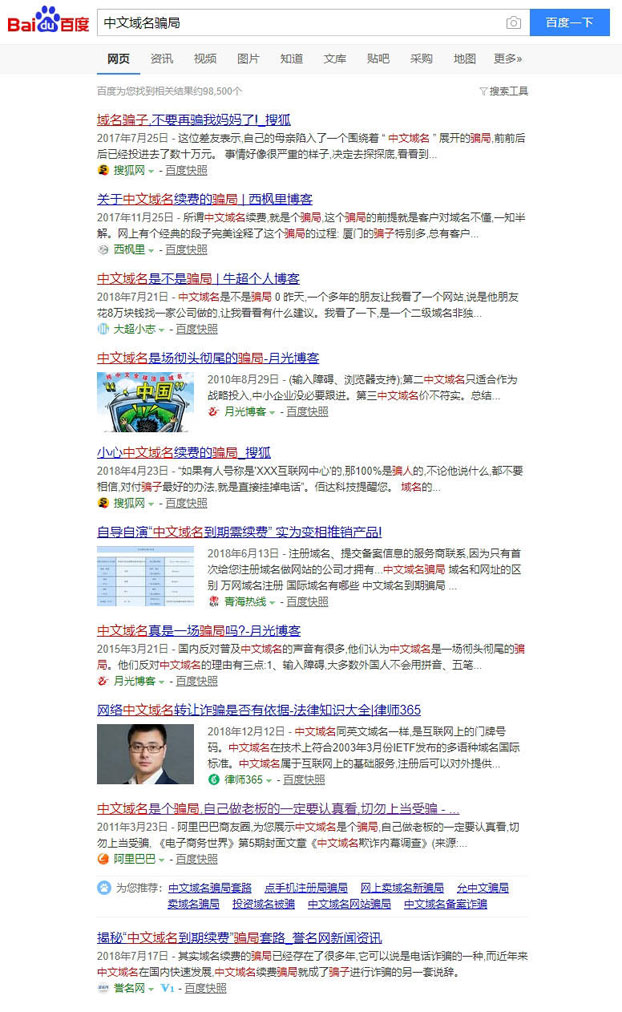Select the 网页 tab

click(x=118, y=59)
